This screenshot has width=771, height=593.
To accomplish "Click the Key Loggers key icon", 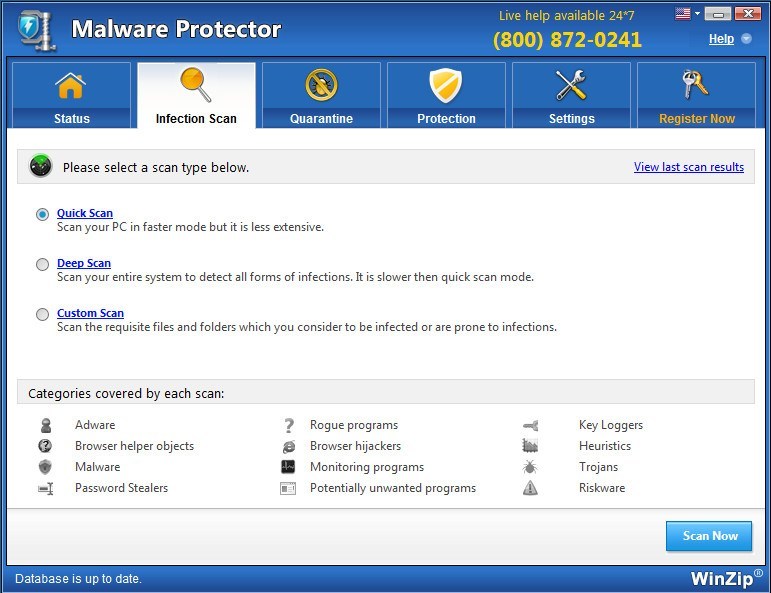I will click(530, 425).
